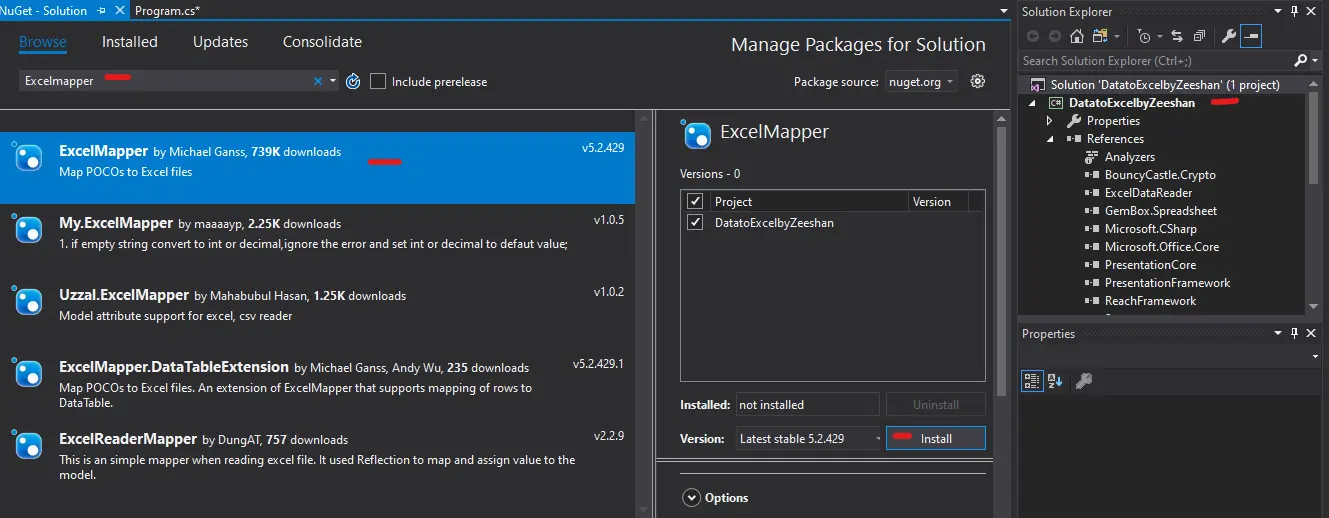Click the Uzzal.ExcelMapper package icon

[x=28, y=301]
